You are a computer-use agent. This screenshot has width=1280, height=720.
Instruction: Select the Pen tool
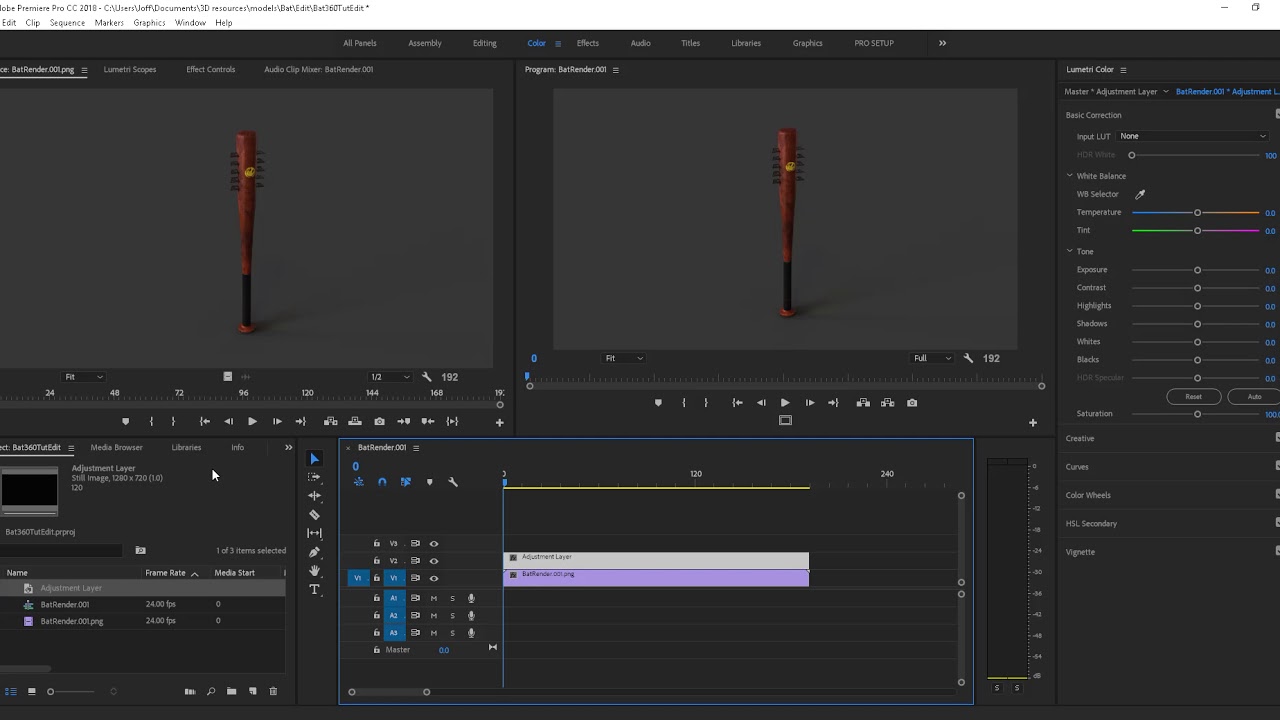(314, 552)
